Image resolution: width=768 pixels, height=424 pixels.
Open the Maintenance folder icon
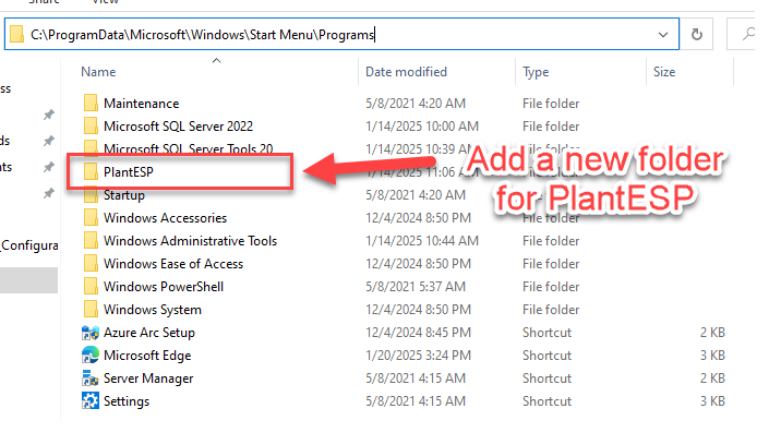tap(91, 103)
